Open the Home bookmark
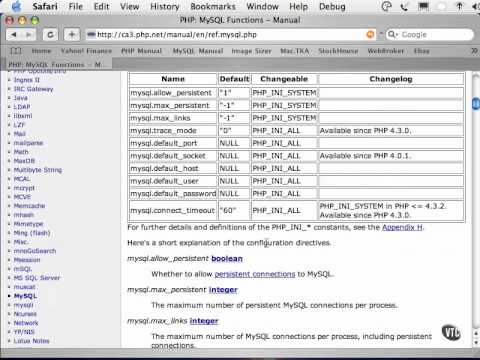Image resolution: width=480 pixels, height=360 pixels. click(x=41, y=51)
